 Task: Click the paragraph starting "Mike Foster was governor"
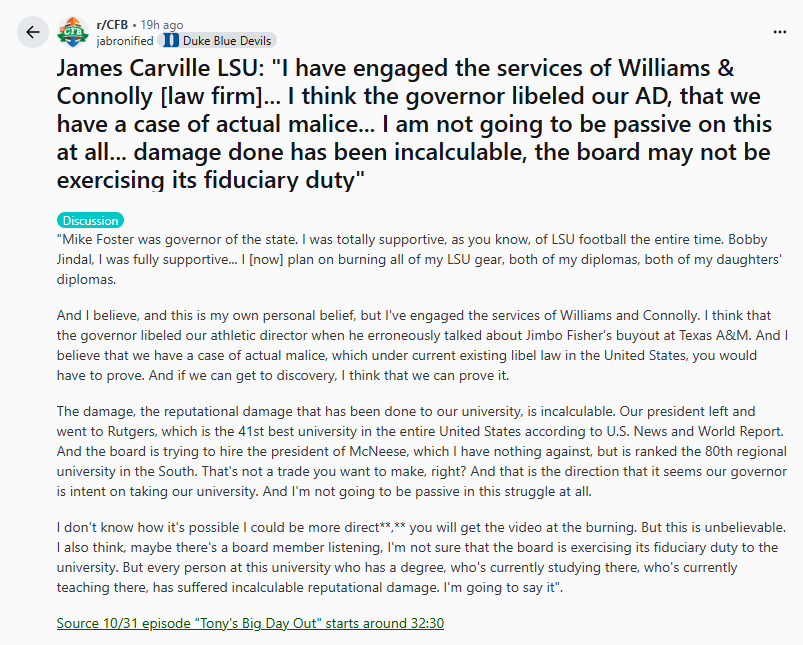click(x=400, y=260)
